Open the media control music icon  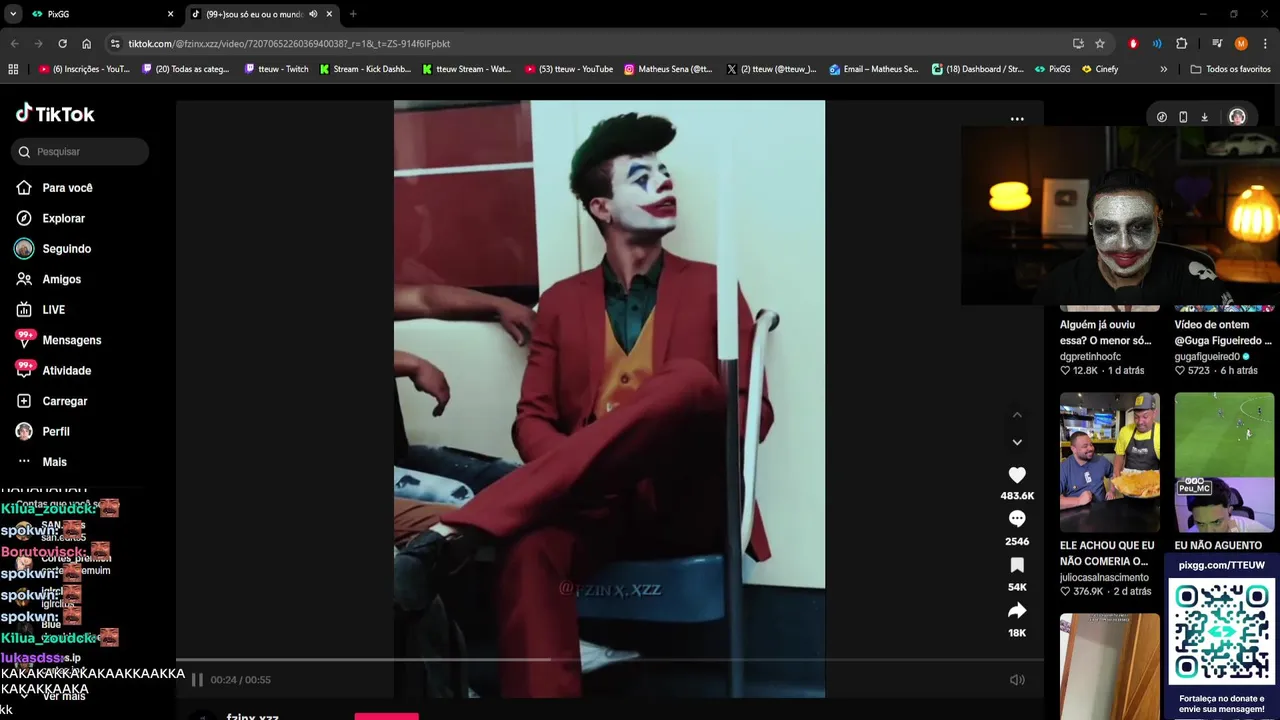click(x=1217, y=44)
